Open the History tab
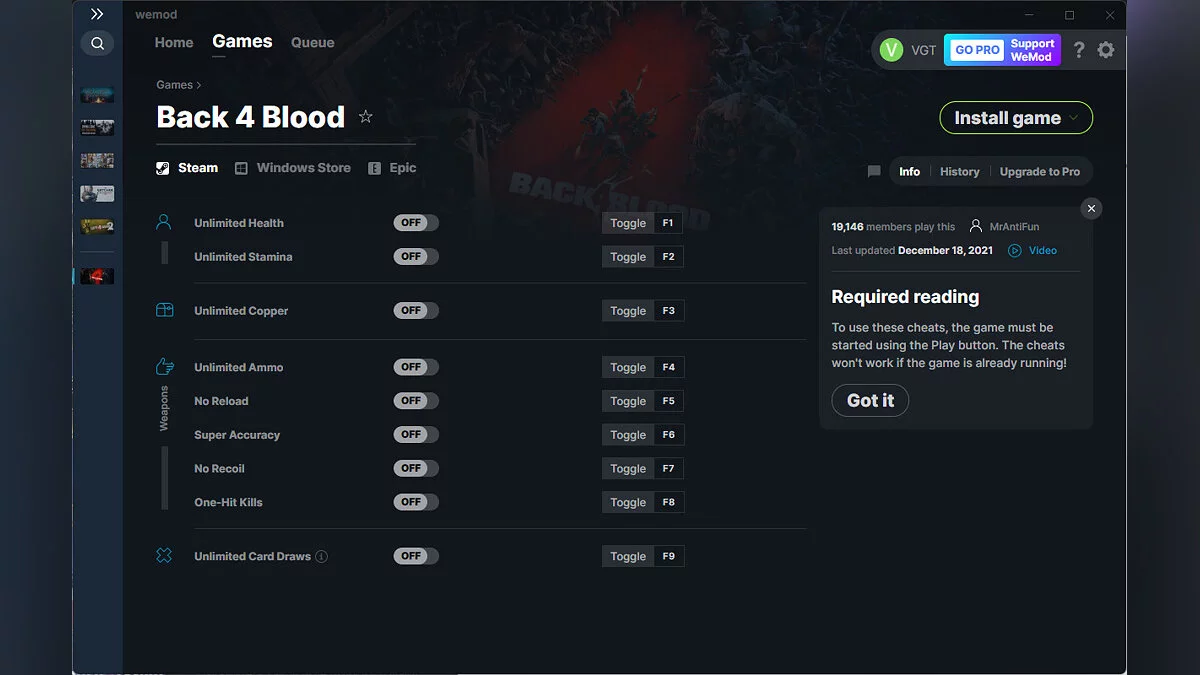Image resolution: width=1200 pixels, height=675 pixels. tap(959, 171)
